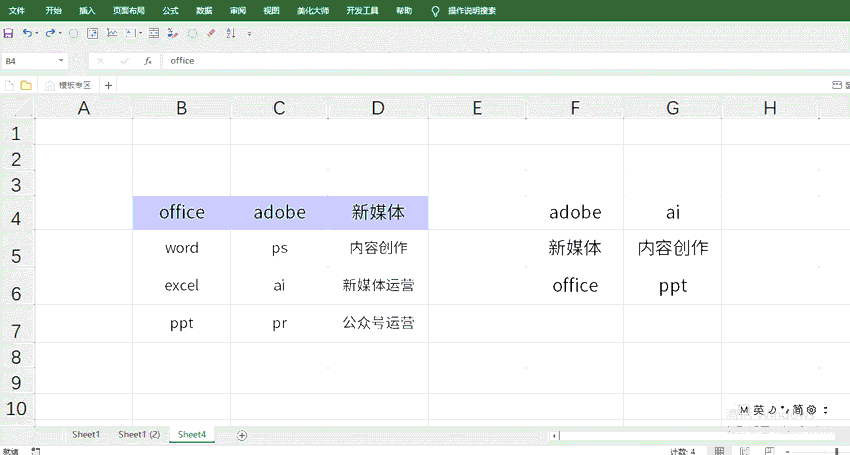
Task: Click the sheet-with-arrows icon in toolbar
Action: coord(93,33)
